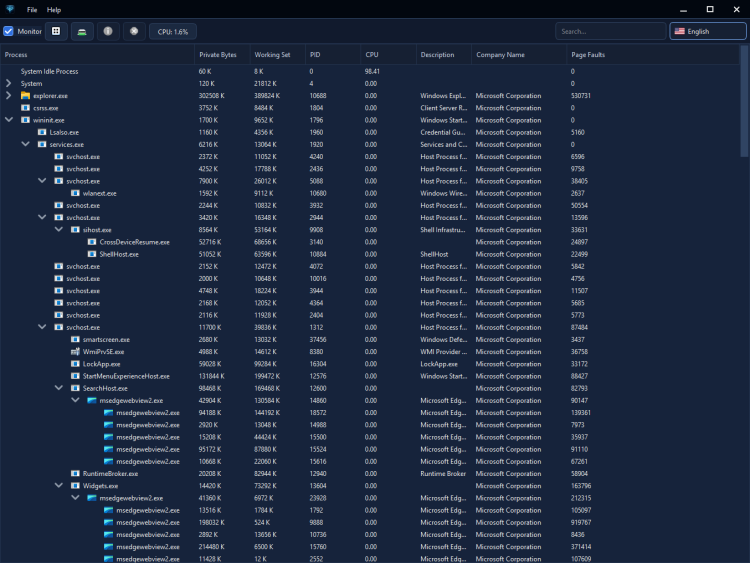Click the kill process X icon
Image resolution: width=750 pixels, height=563 pixels.
134,31
